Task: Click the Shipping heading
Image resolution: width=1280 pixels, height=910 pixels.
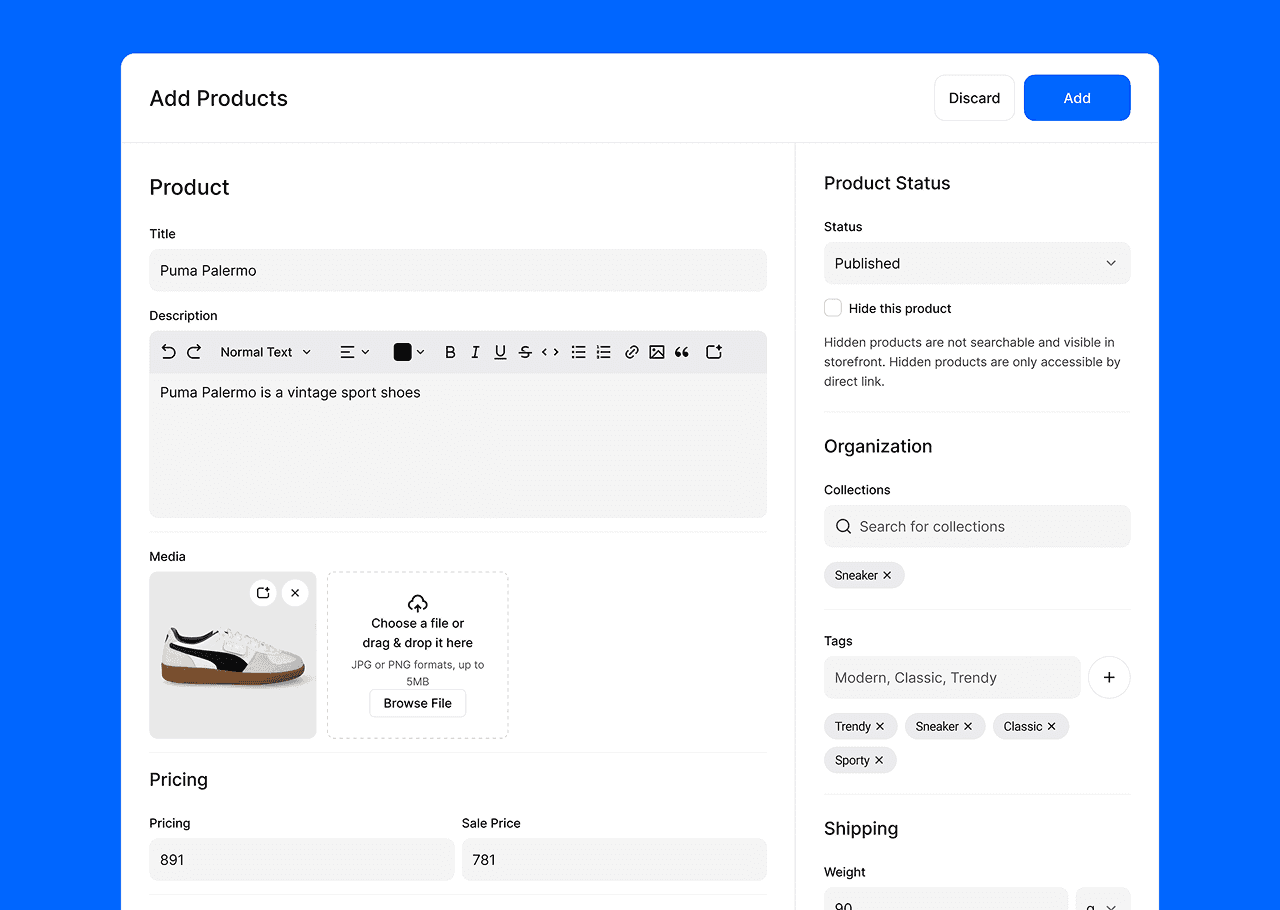Action: pos(861,828)
